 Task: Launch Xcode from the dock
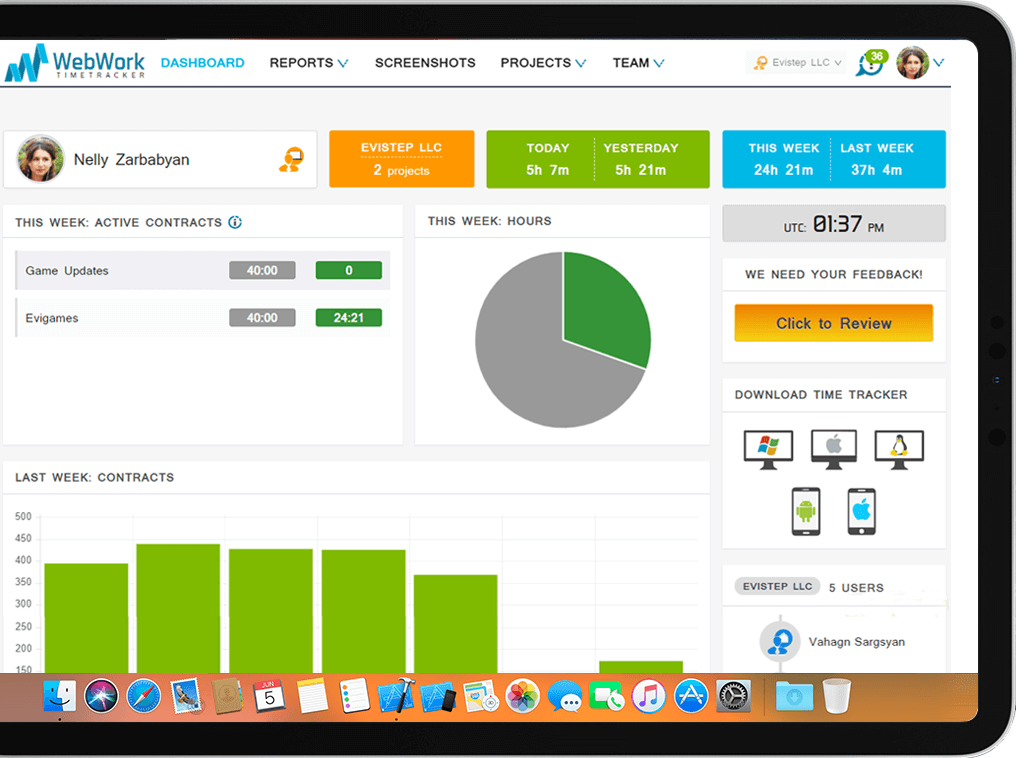pyautogui.click(x=396, y=696)
